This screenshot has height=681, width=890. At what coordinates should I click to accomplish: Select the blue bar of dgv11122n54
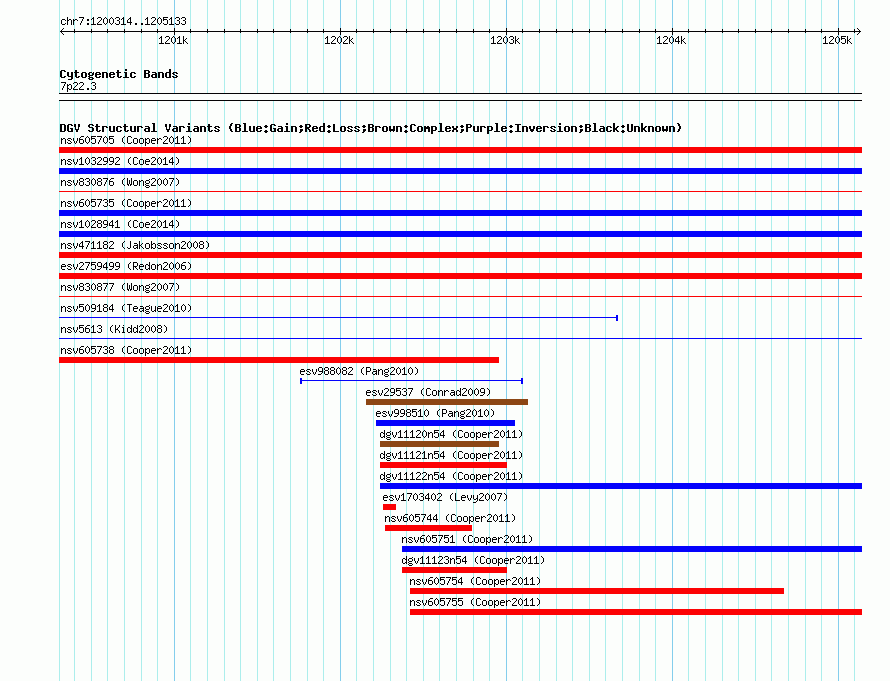coord(621,486)
